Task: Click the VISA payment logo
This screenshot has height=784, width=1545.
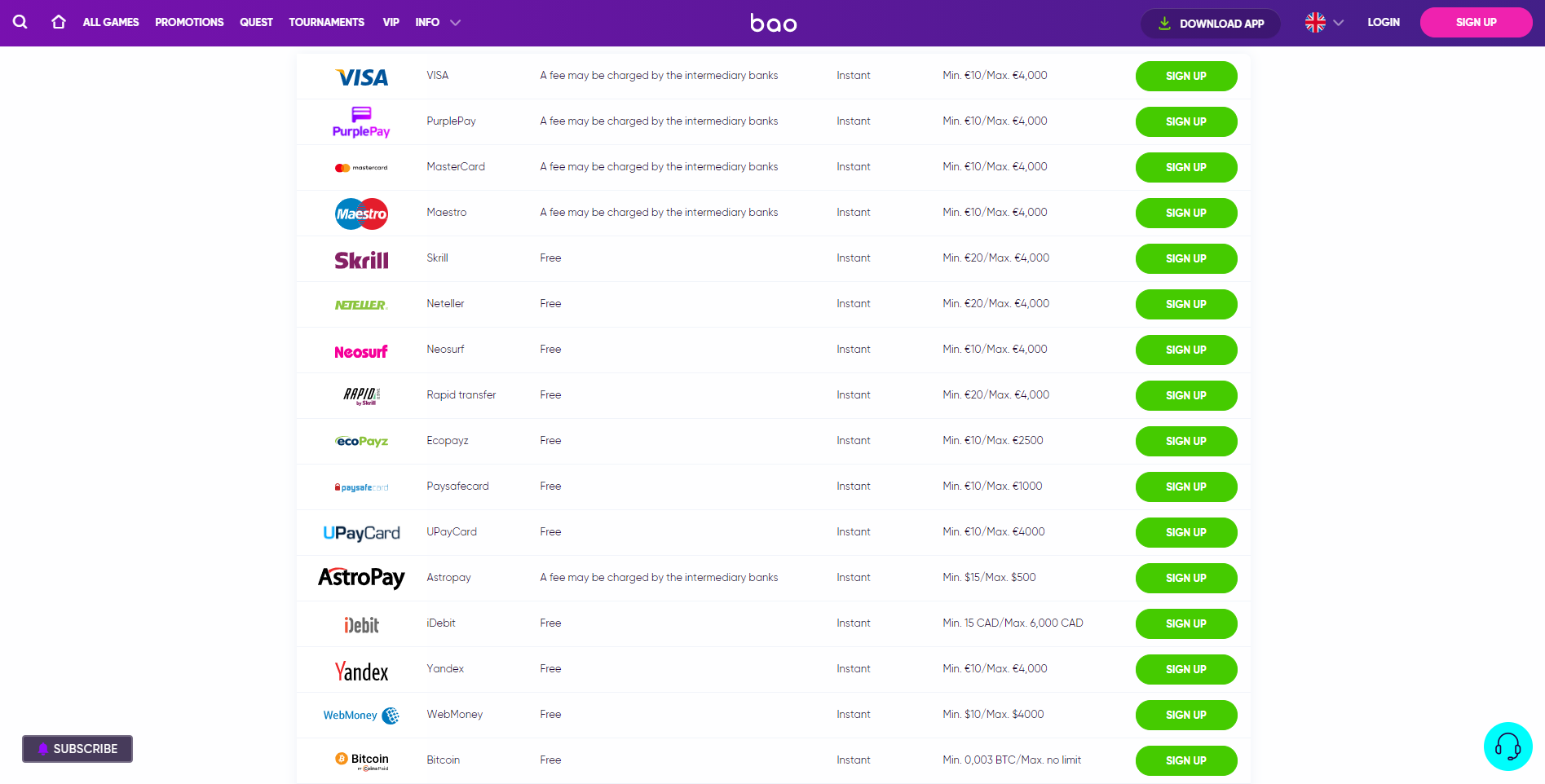Action: pos(362,77)
